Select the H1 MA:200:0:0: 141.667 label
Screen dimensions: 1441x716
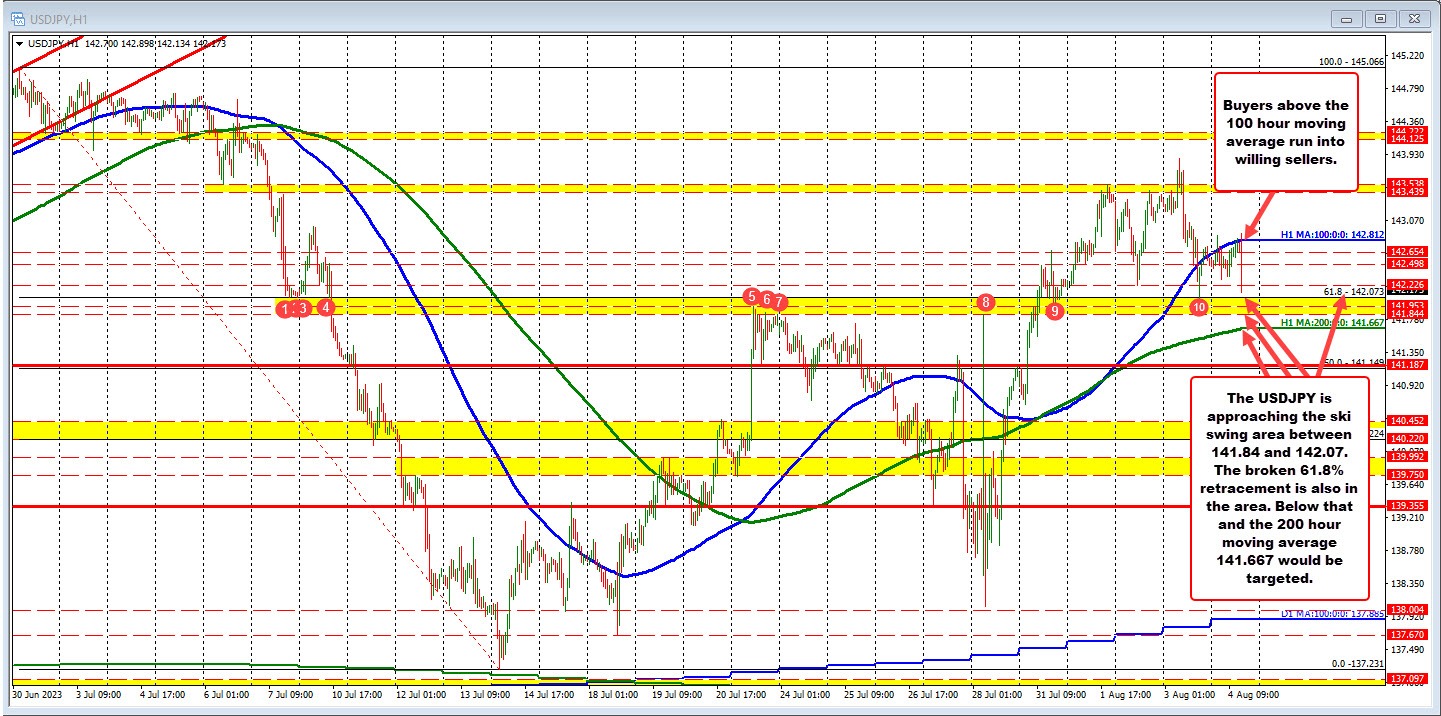pyautogui.click(x=1331, y=324)
